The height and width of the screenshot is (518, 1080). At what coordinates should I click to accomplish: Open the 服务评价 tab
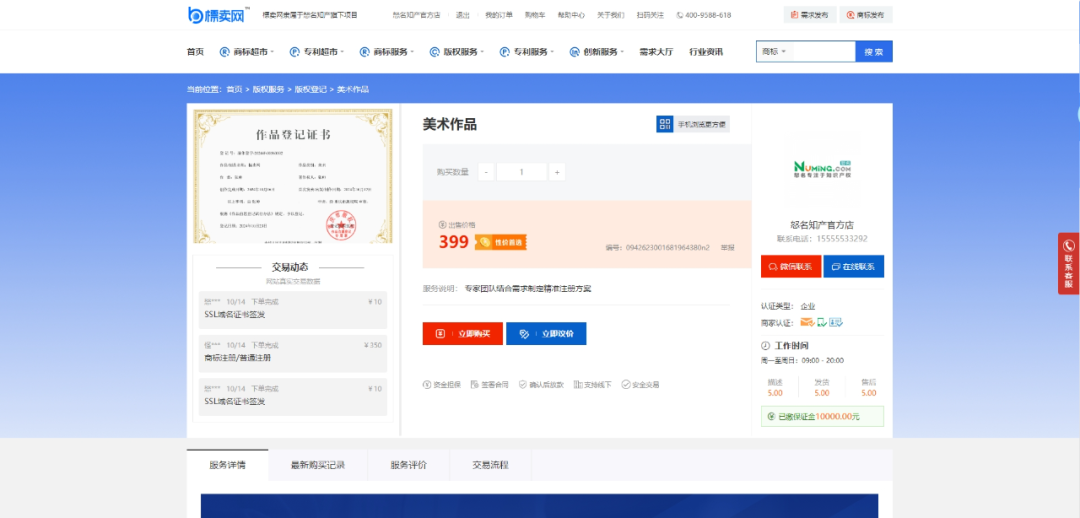[408, 465]
